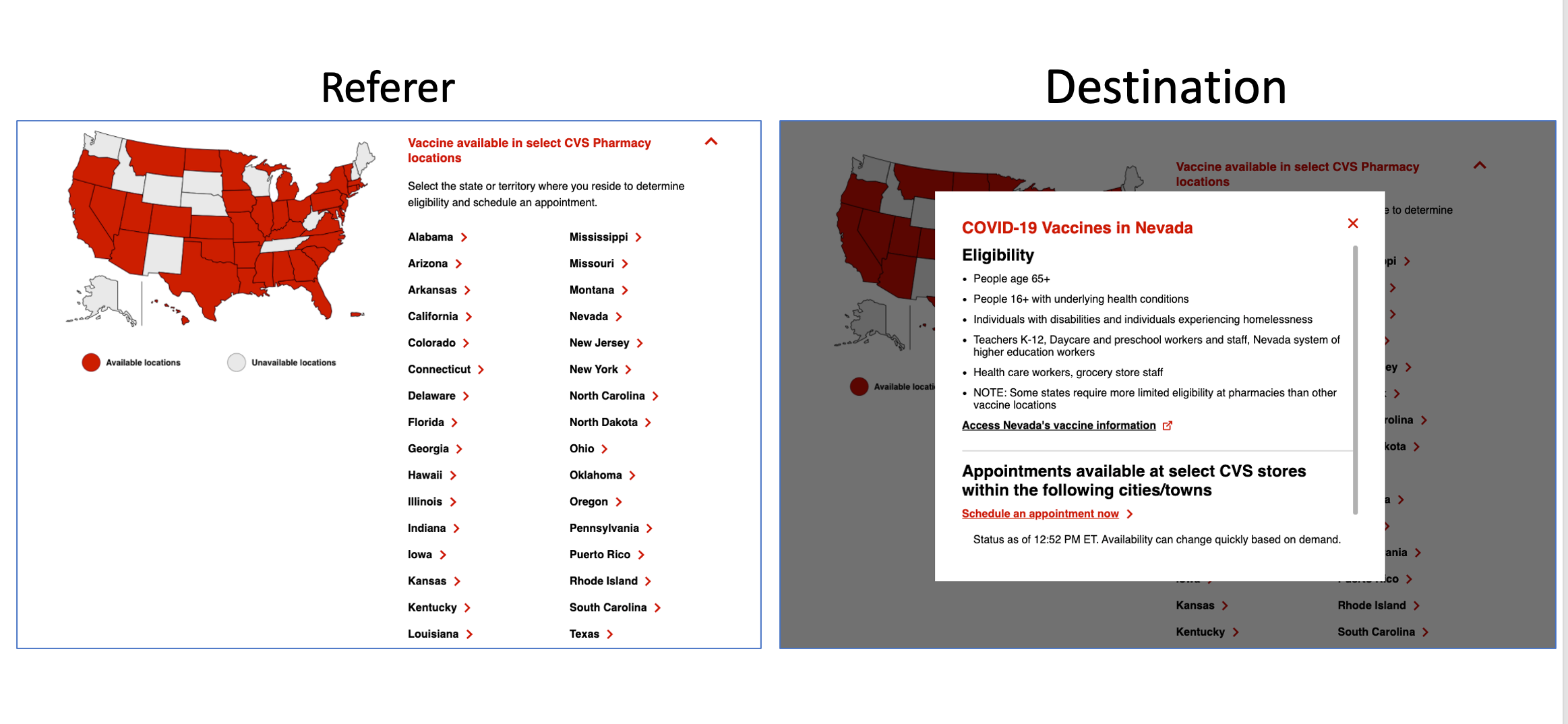Select Iowa in the Referer list
Screen dimensions: 1568x724
pyautogui.click(x=420, y=555)
